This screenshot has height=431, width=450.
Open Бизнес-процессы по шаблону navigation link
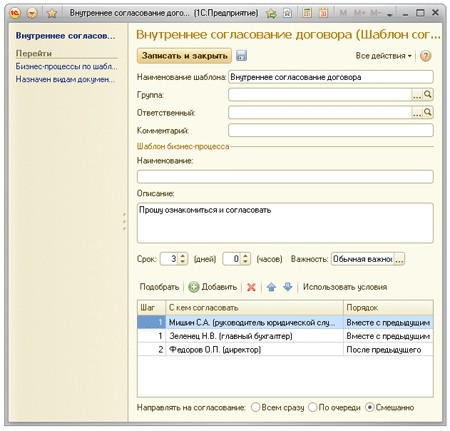[66, 66]
